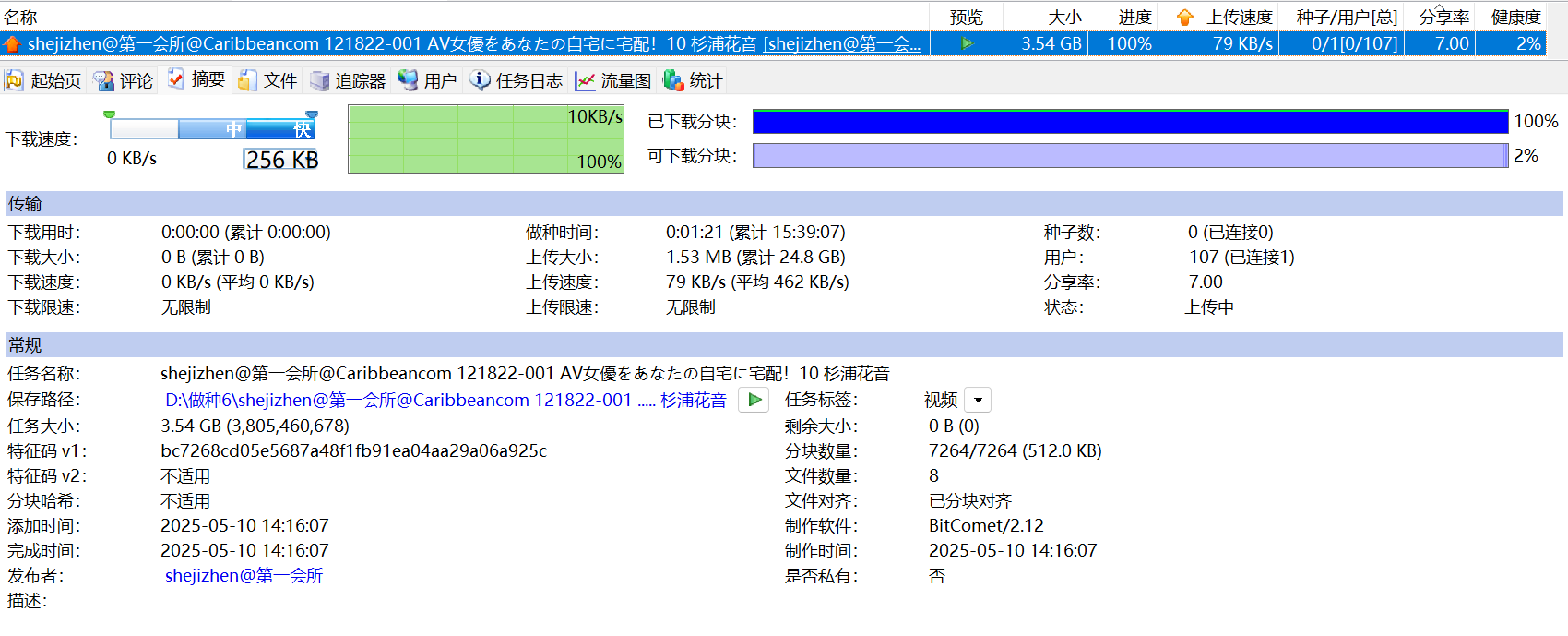Image resolution: width=1568 pixels, height=636 pixels.
Task: Click the 79 KB/s upload speed cell in row
Action: tap(1218, 43)
